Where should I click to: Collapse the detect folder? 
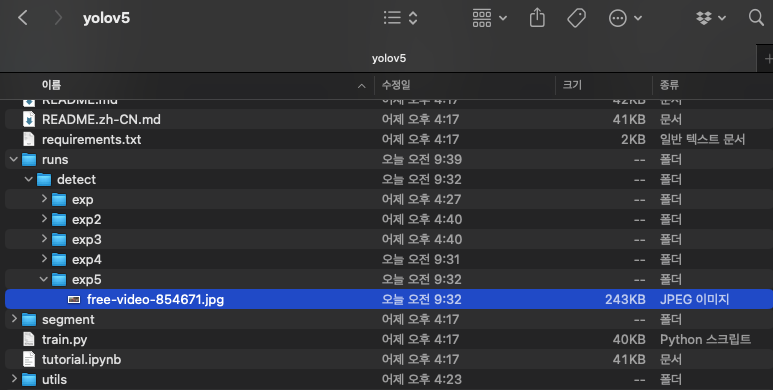pos(29,179)
